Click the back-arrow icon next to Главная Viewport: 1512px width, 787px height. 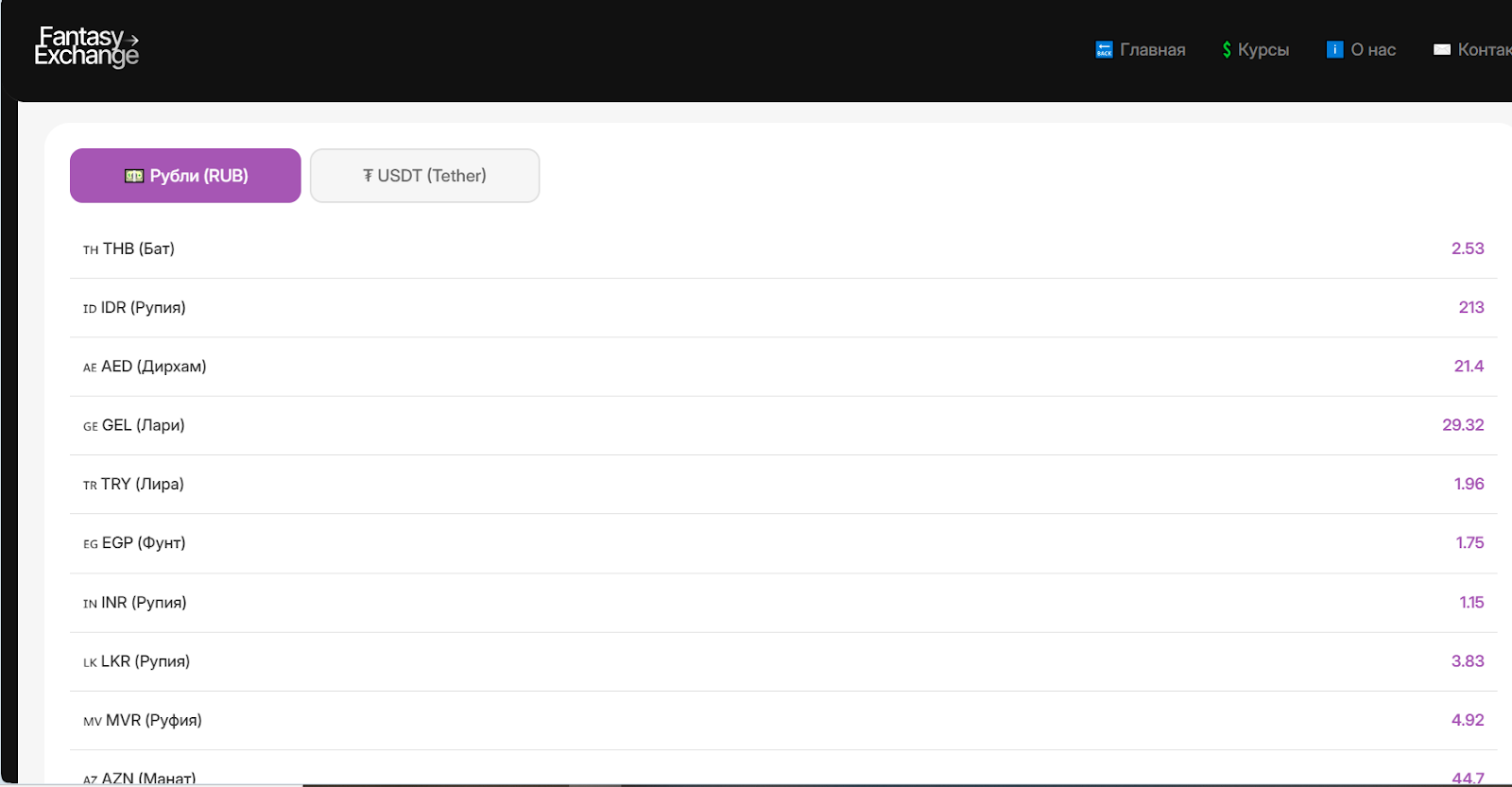(x=1103, y=49)
